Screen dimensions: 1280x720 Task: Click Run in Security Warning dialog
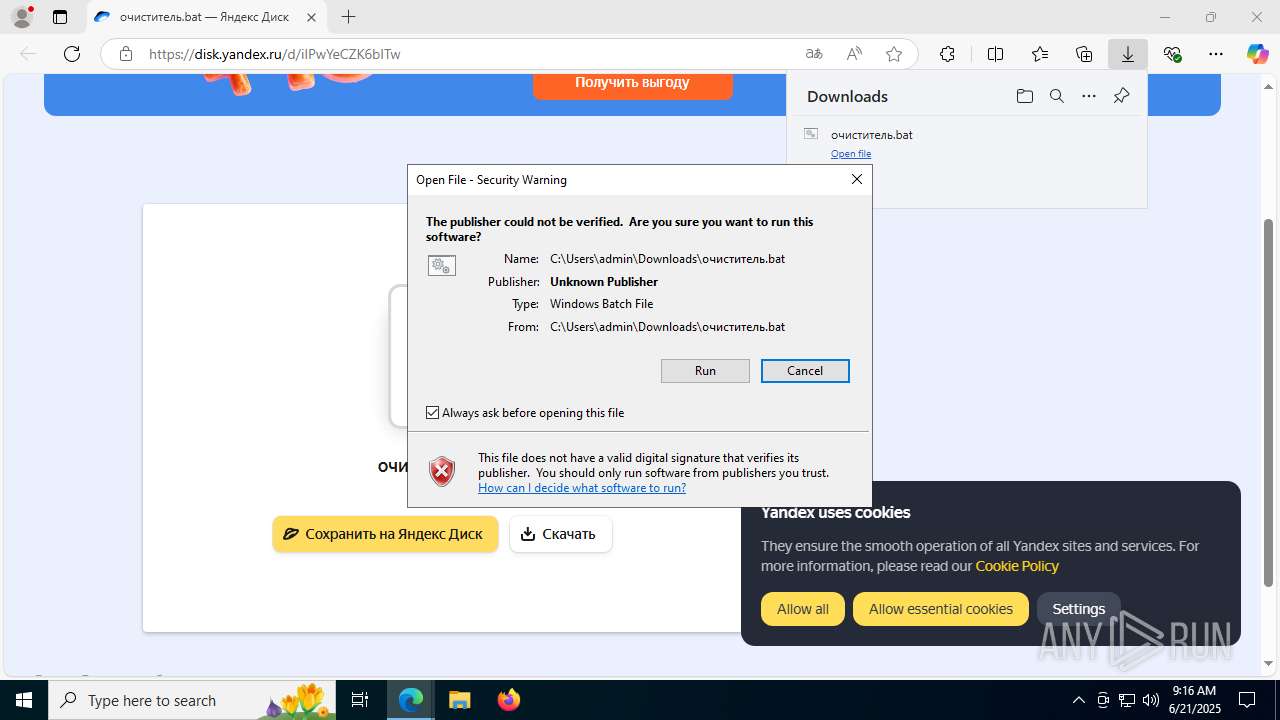[705, 371]
